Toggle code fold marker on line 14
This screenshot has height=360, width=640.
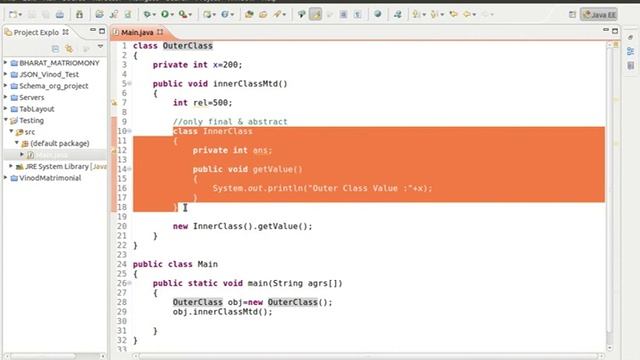coord(129,169)
